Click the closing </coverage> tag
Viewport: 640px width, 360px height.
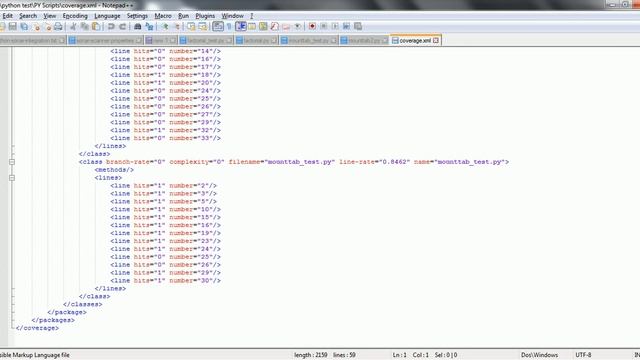pyautogui.click(x=37, y=328)
